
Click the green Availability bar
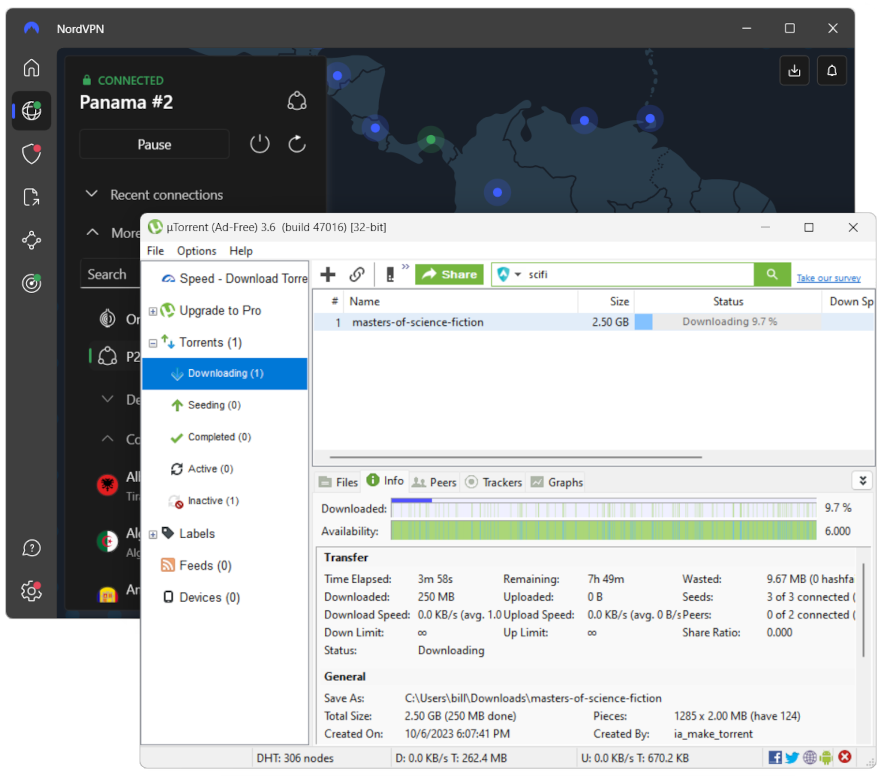coord(603,531)
